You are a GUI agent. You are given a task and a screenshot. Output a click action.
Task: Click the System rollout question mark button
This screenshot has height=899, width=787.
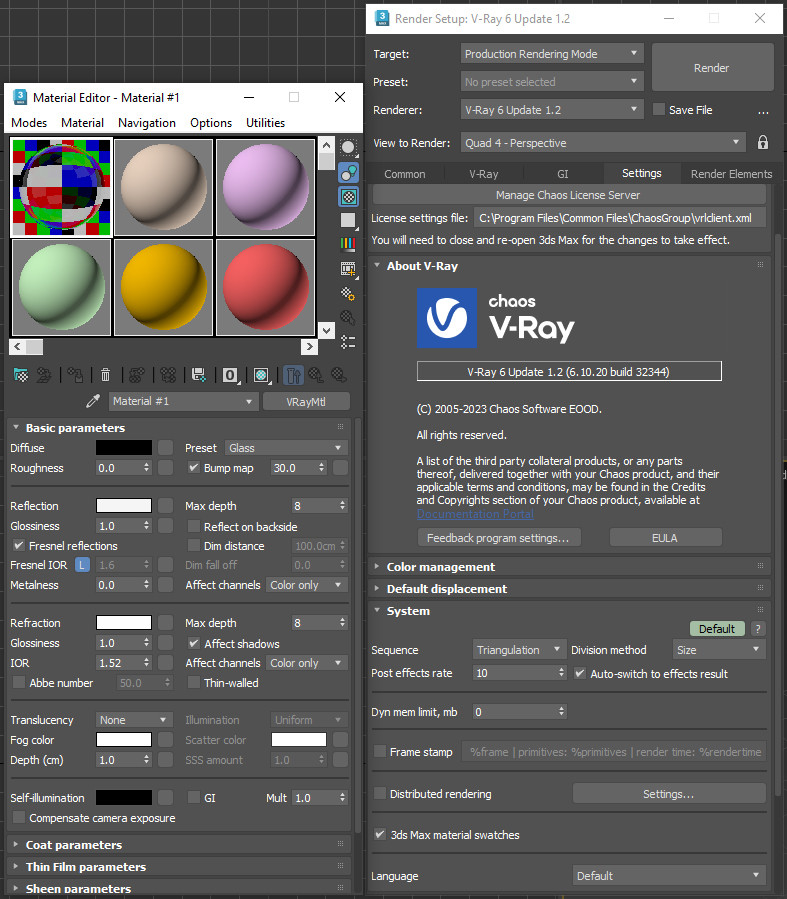click(758, 629)
